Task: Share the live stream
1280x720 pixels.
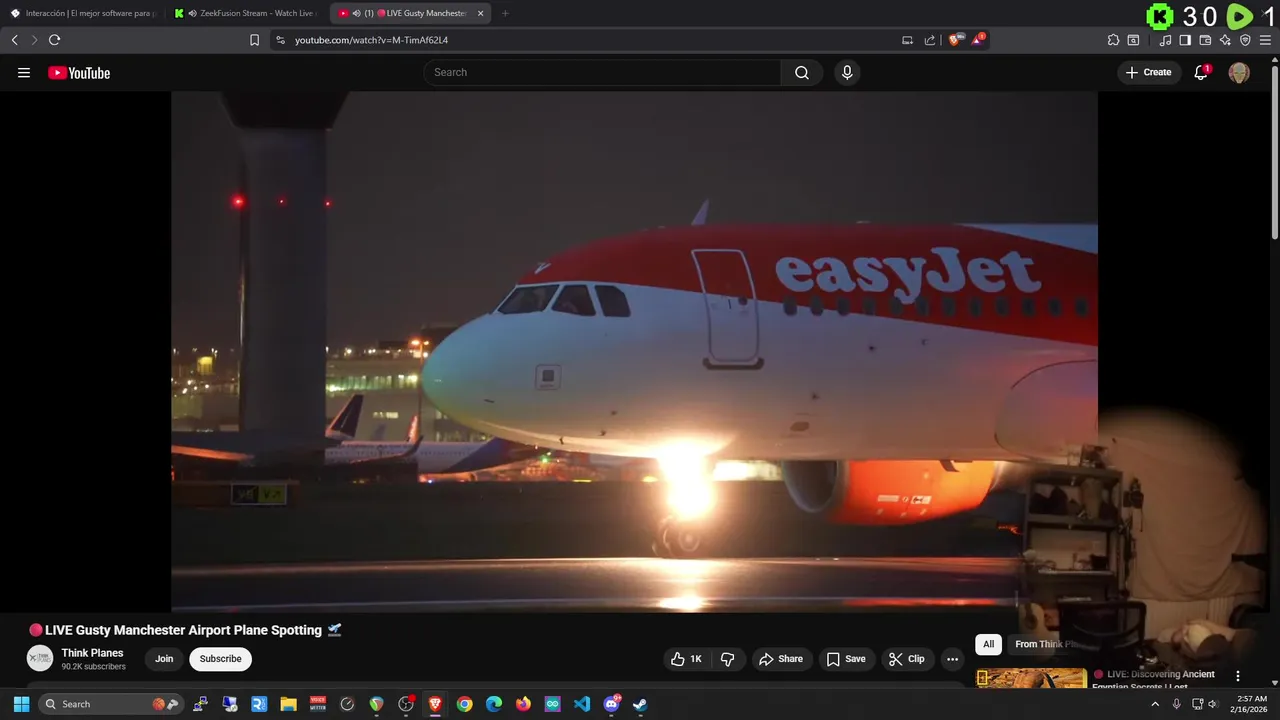Action: (781, 659)
